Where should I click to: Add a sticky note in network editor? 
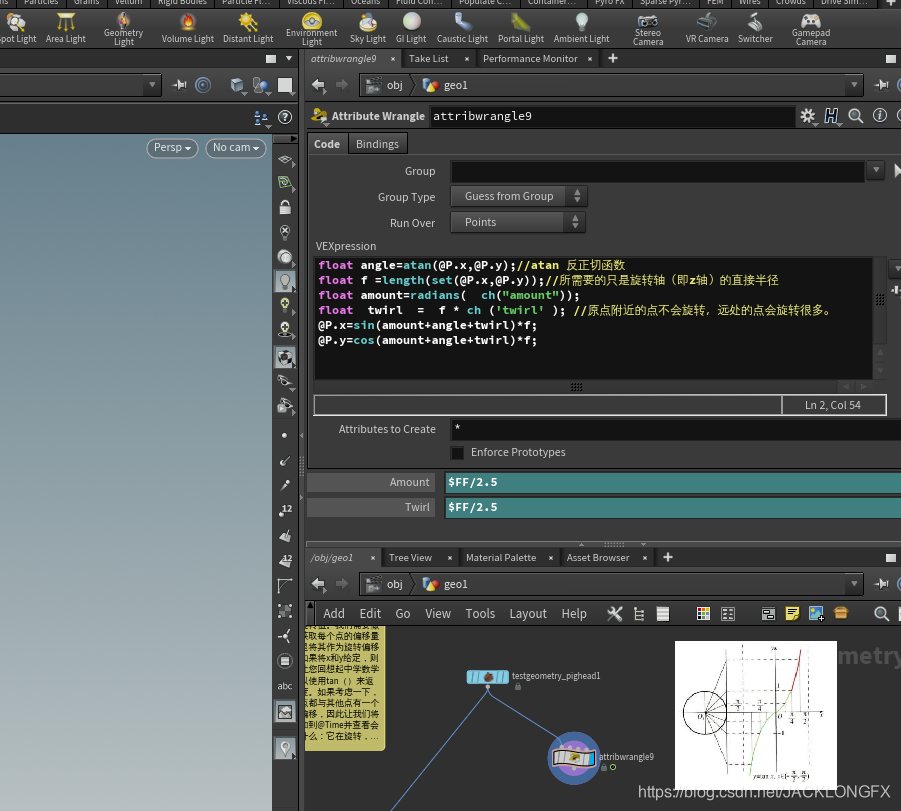point(792,614)
